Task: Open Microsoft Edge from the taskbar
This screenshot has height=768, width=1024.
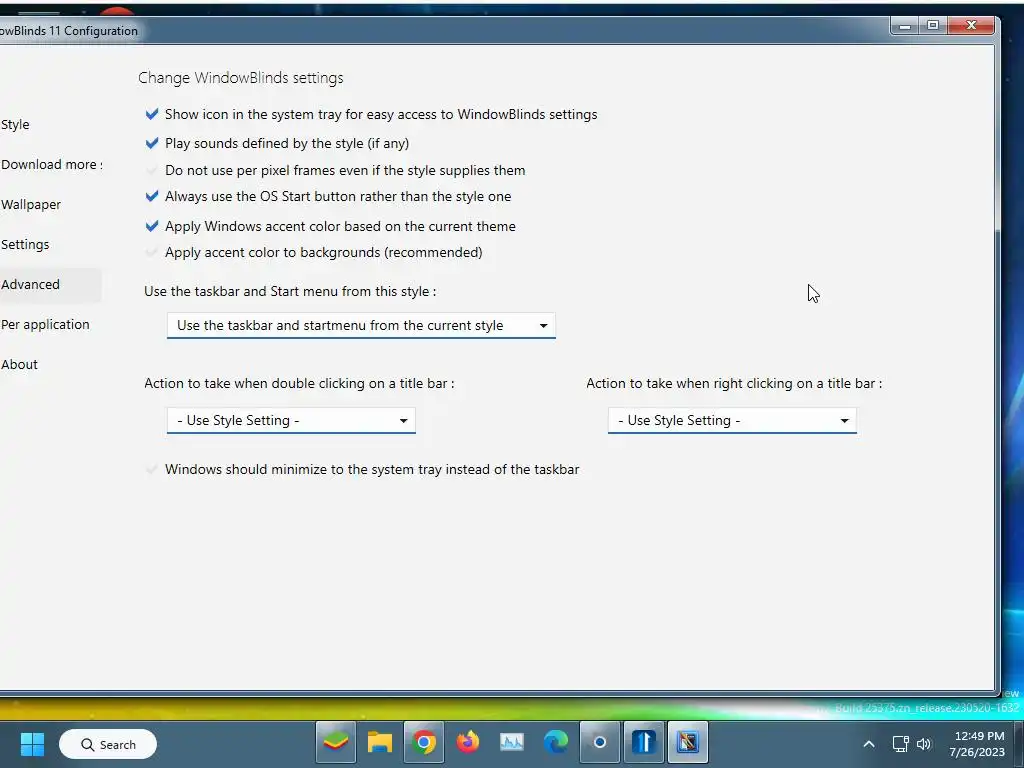Action: 556,743
